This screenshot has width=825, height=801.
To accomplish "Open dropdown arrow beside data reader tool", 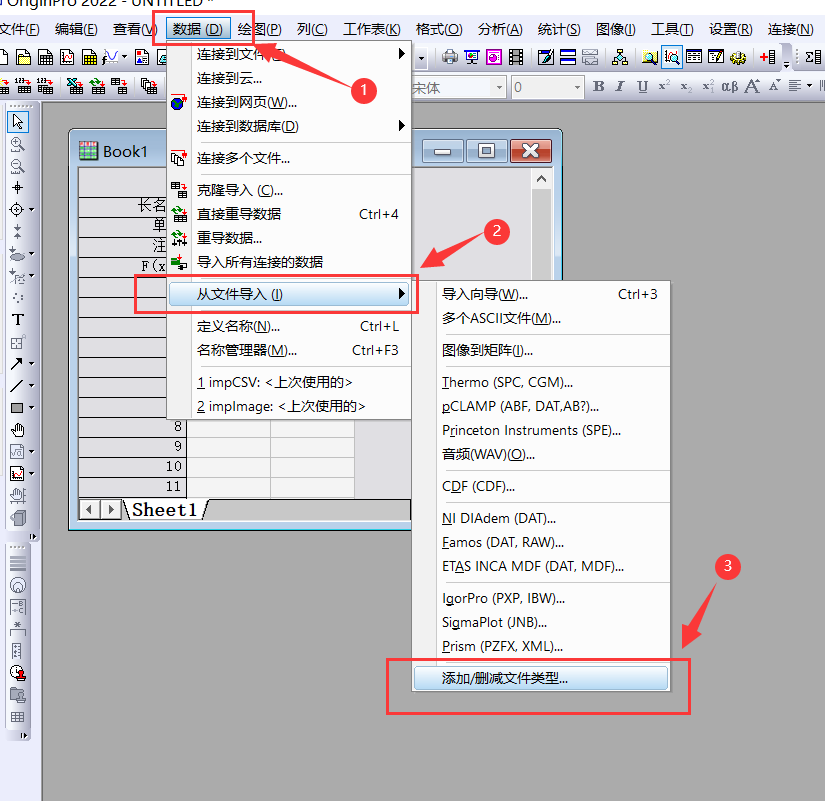I will [x=32, y=209].
